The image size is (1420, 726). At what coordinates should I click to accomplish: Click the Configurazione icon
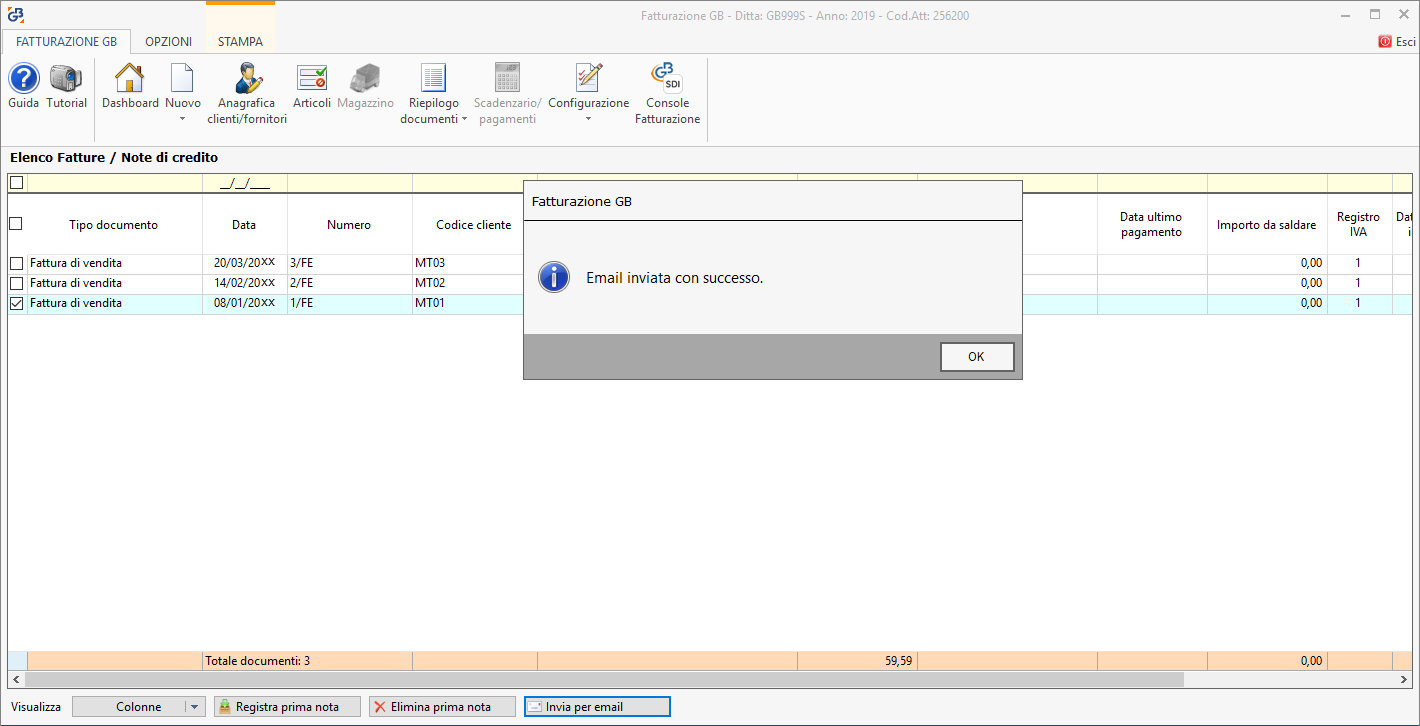pyautogui.click(x=588, y=79)
